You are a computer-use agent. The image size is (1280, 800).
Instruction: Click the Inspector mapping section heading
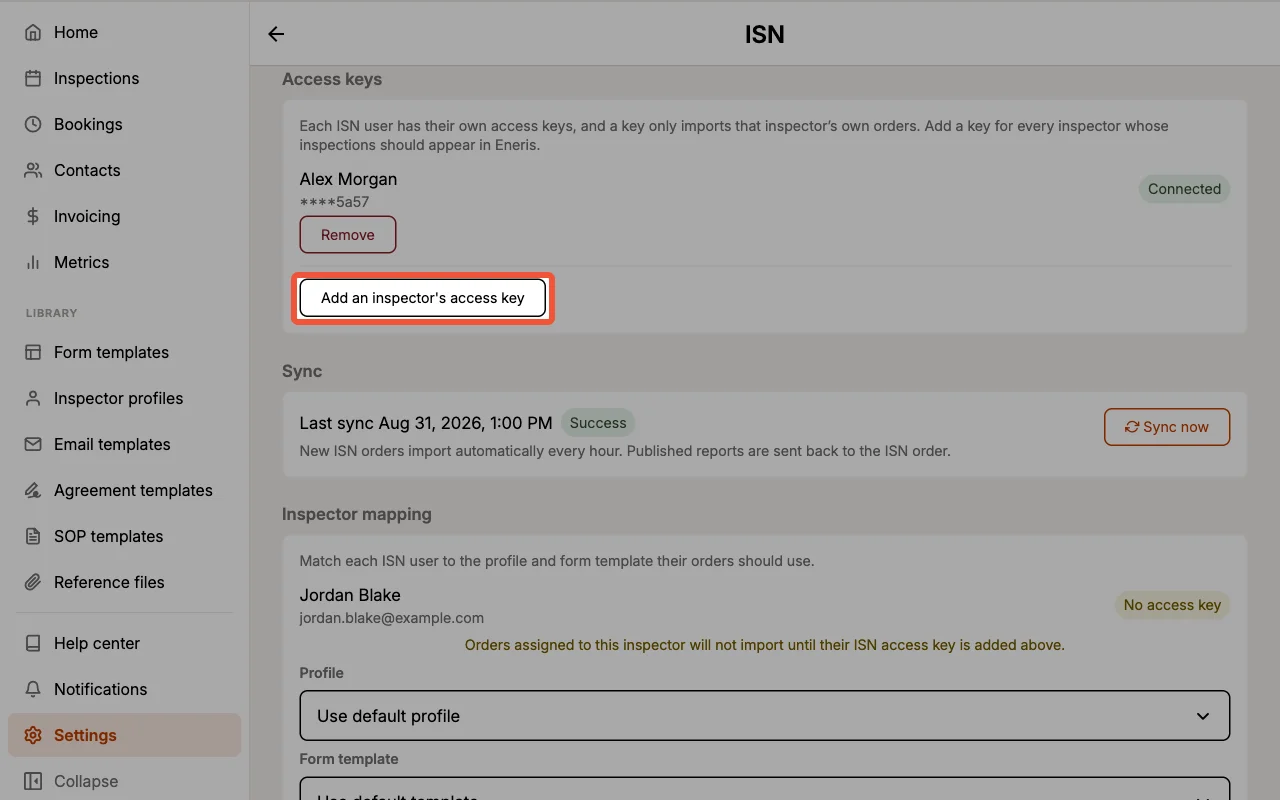pyautogui.click(x=357, y=514)
